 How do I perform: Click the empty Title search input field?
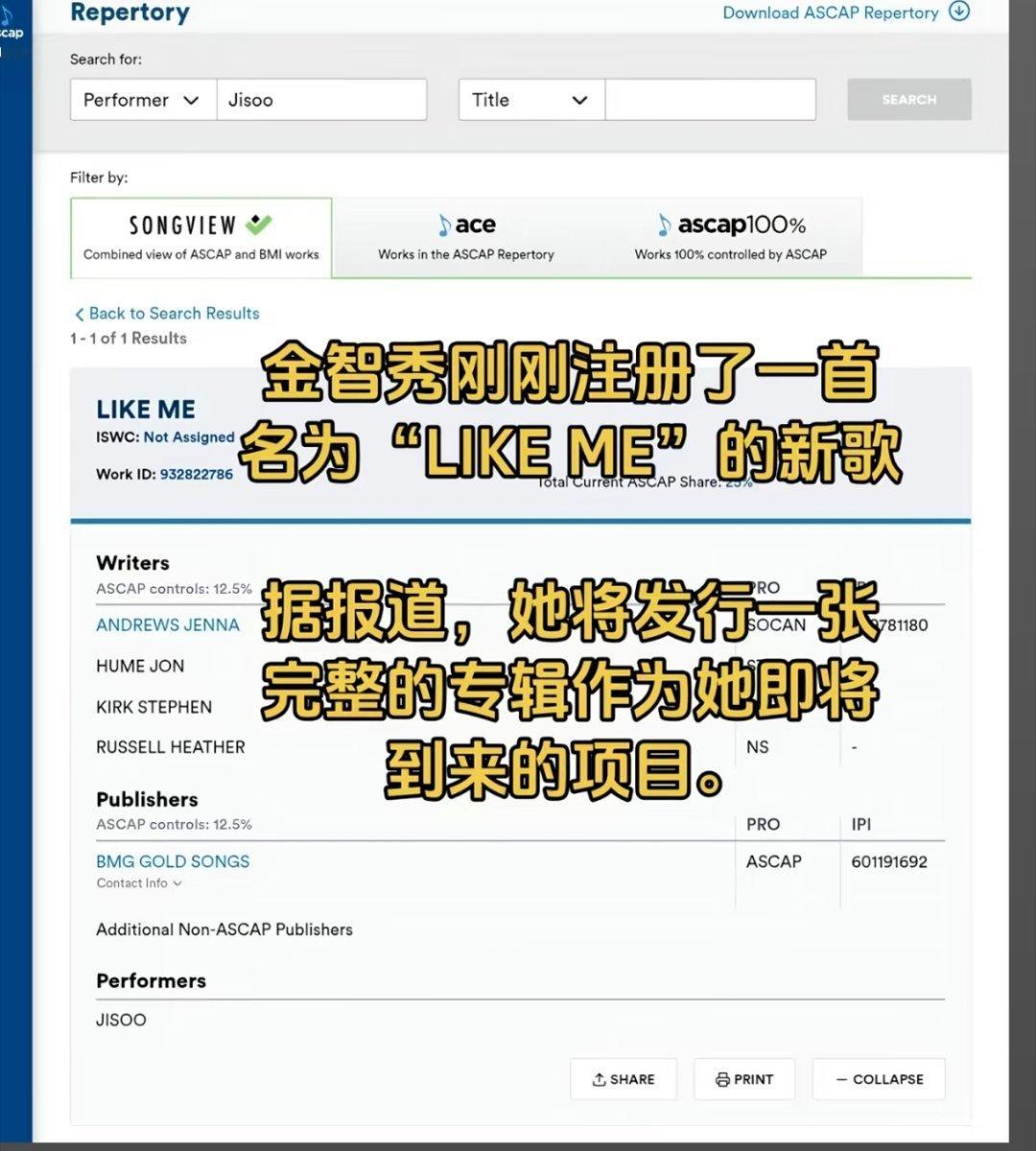pyautogui.click(x=710, y=99)
